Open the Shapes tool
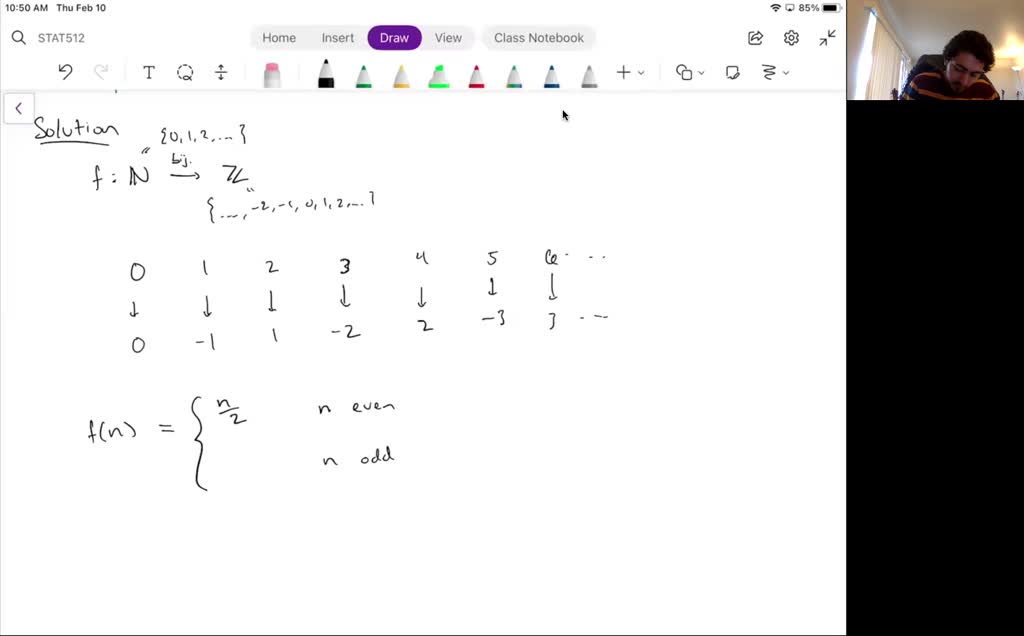The width and height of the screenshot is (1024, 636). (x=684, y=72)
